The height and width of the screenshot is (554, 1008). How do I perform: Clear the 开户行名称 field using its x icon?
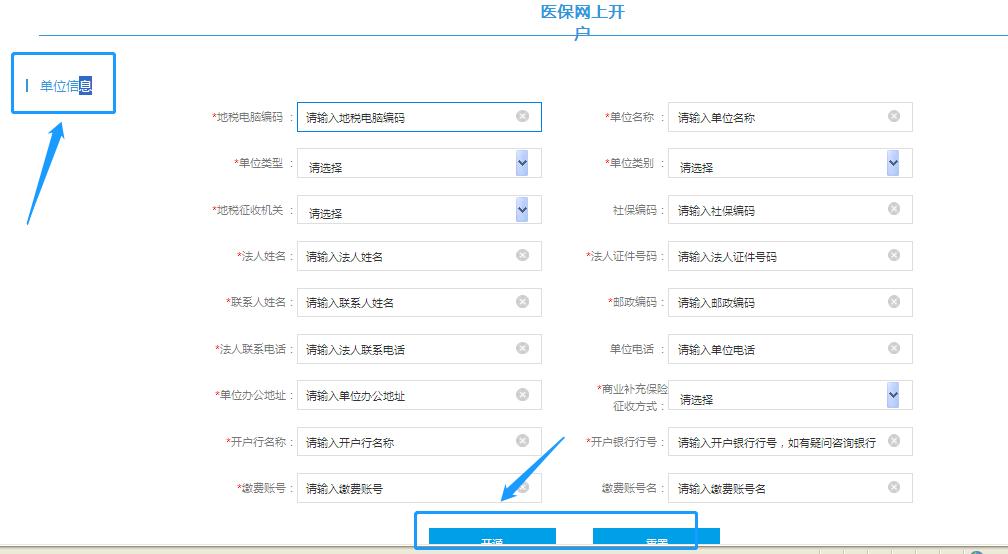523,440
